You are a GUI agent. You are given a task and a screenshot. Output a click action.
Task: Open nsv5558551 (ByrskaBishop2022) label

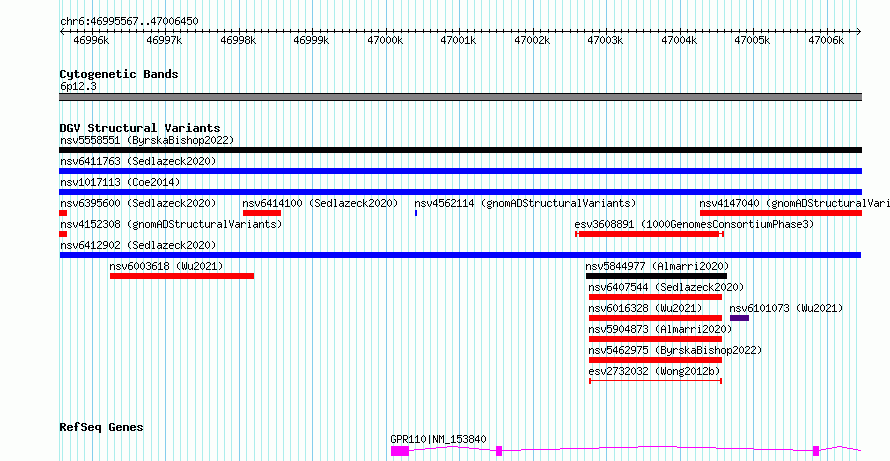tap(147, 140)
